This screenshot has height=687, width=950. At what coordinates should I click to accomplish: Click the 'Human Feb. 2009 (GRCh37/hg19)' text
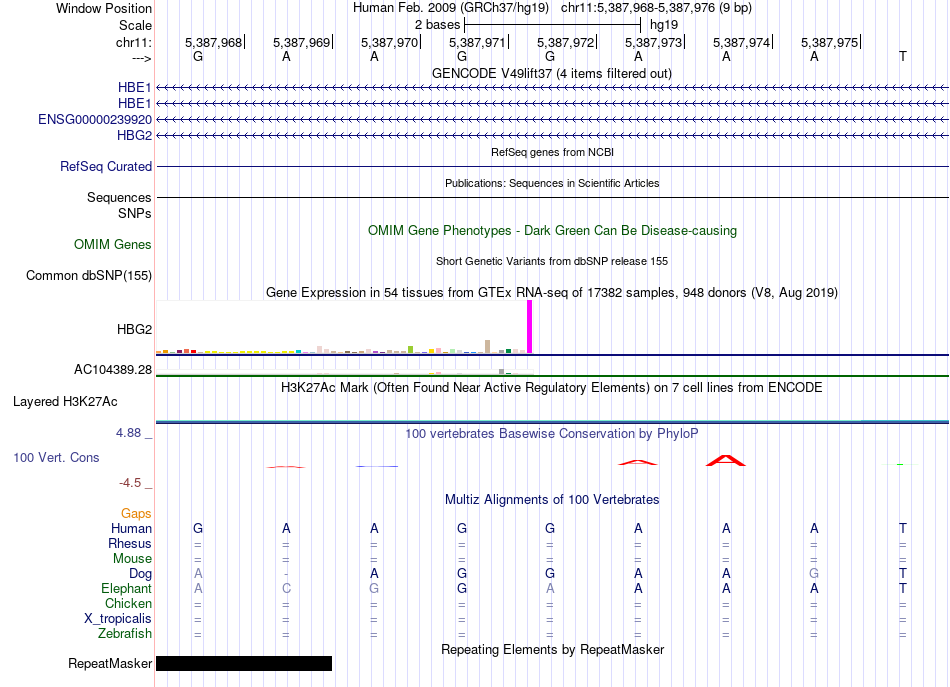coord(451,8)
